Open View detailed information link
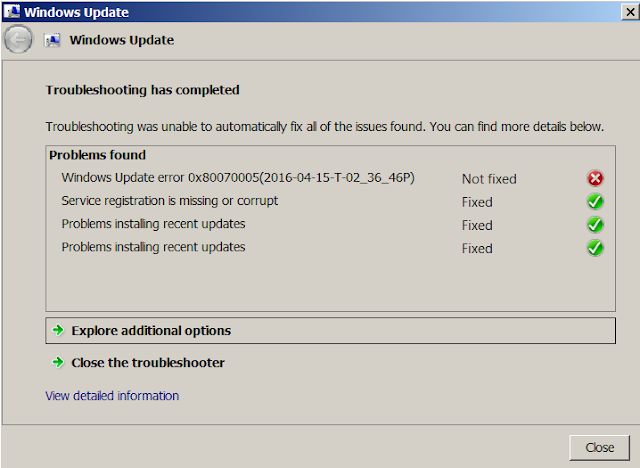This screenshot has height=468, width=640. click(x=112, y=396)
